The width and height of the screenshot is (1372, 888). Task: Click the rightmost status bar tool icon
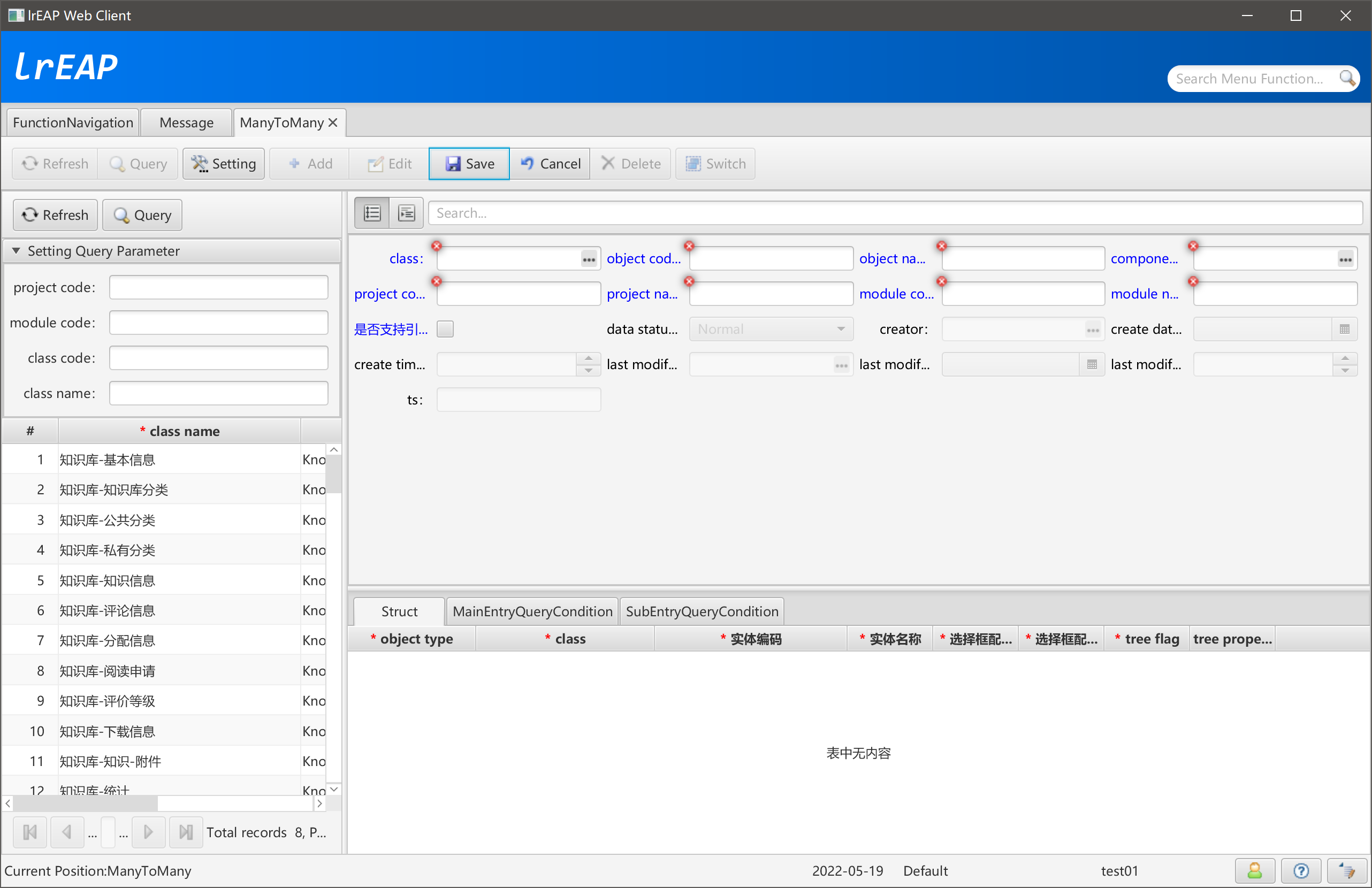1347,871
